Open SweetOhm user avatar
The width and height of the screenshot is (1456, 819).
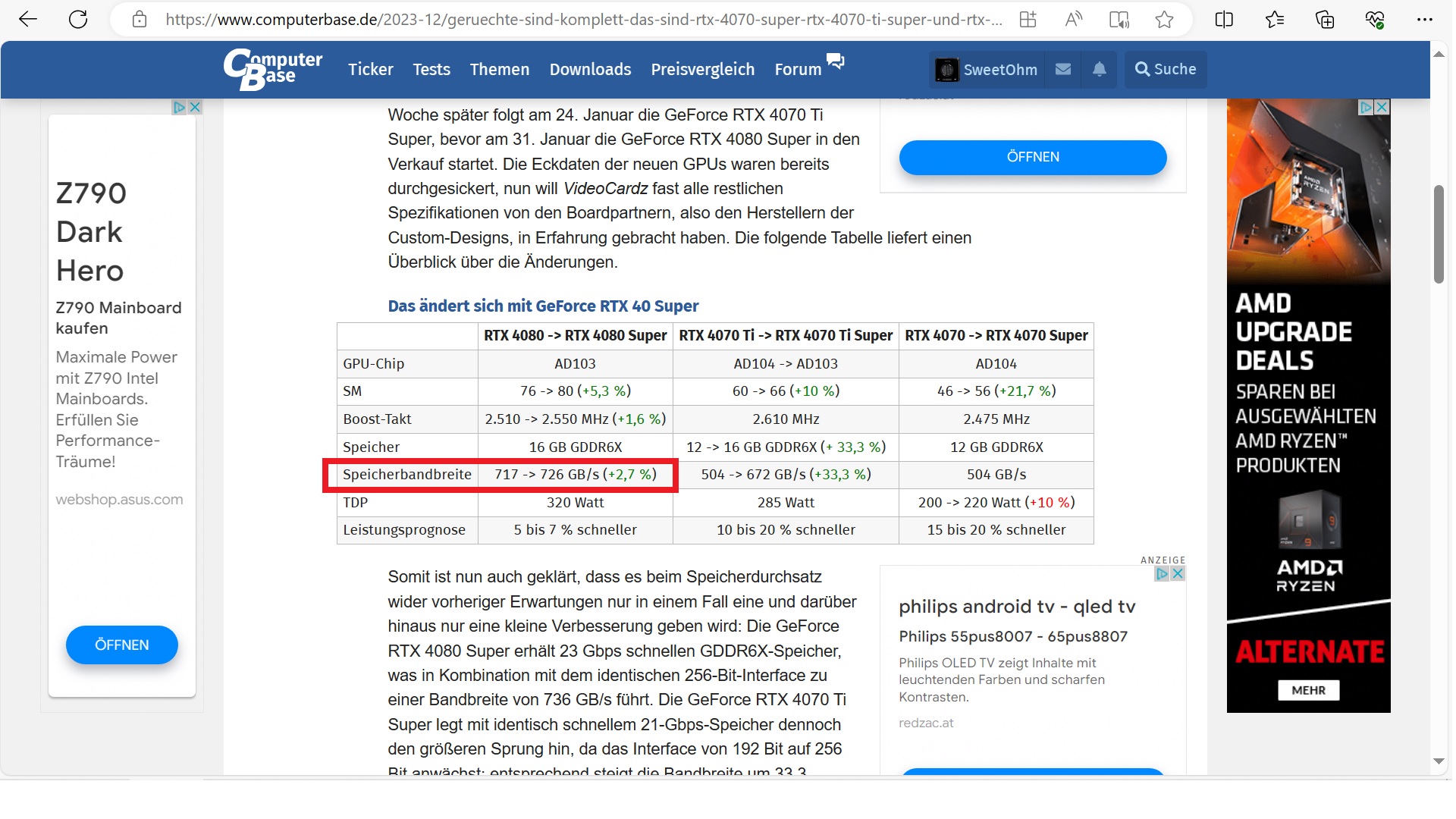(x=946, y=70)
